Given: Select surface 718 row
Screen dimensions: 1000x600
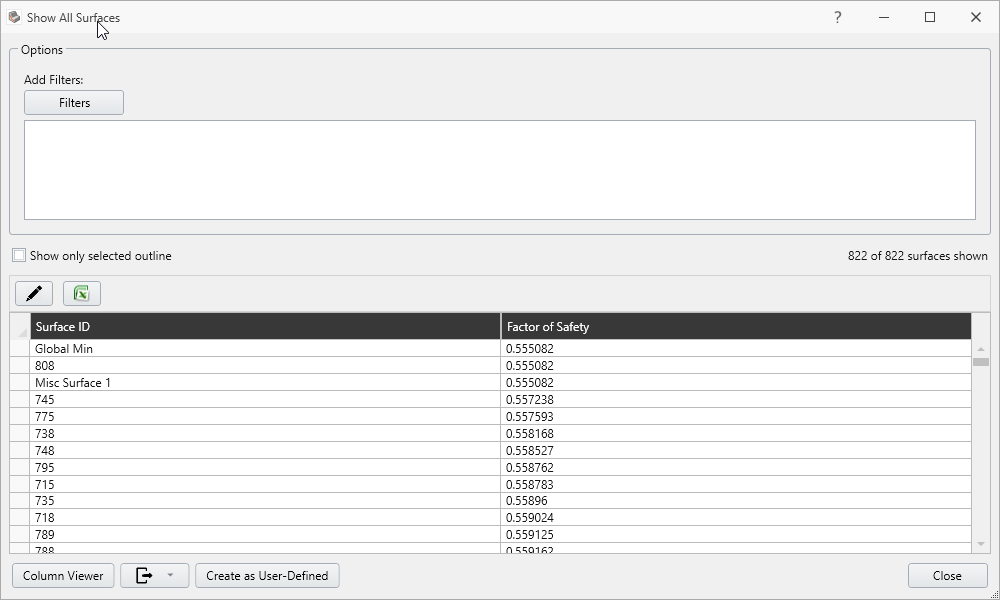Looking at the screenshot, I should click(x=490, y=518).
